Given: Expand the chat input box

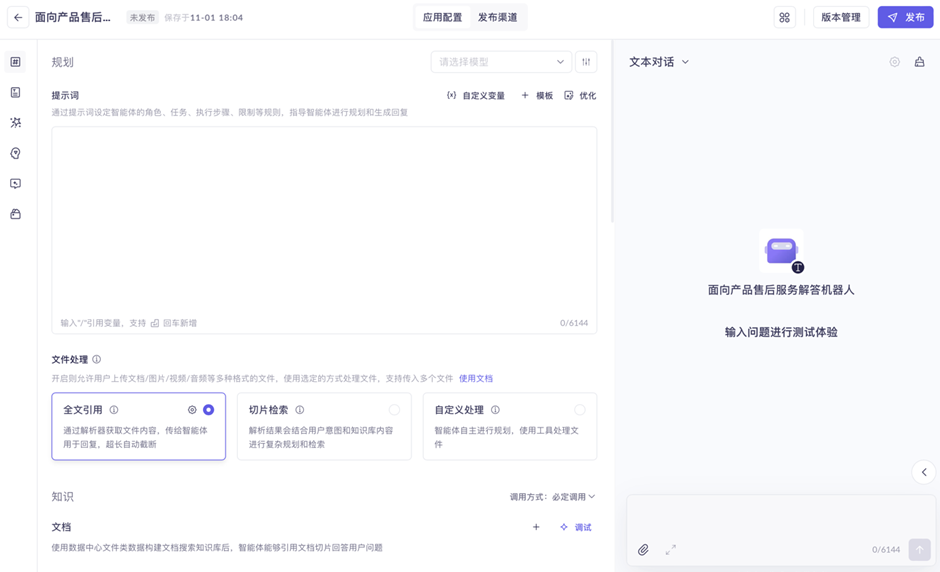Looking at the screenshot, I should point(671,549).
